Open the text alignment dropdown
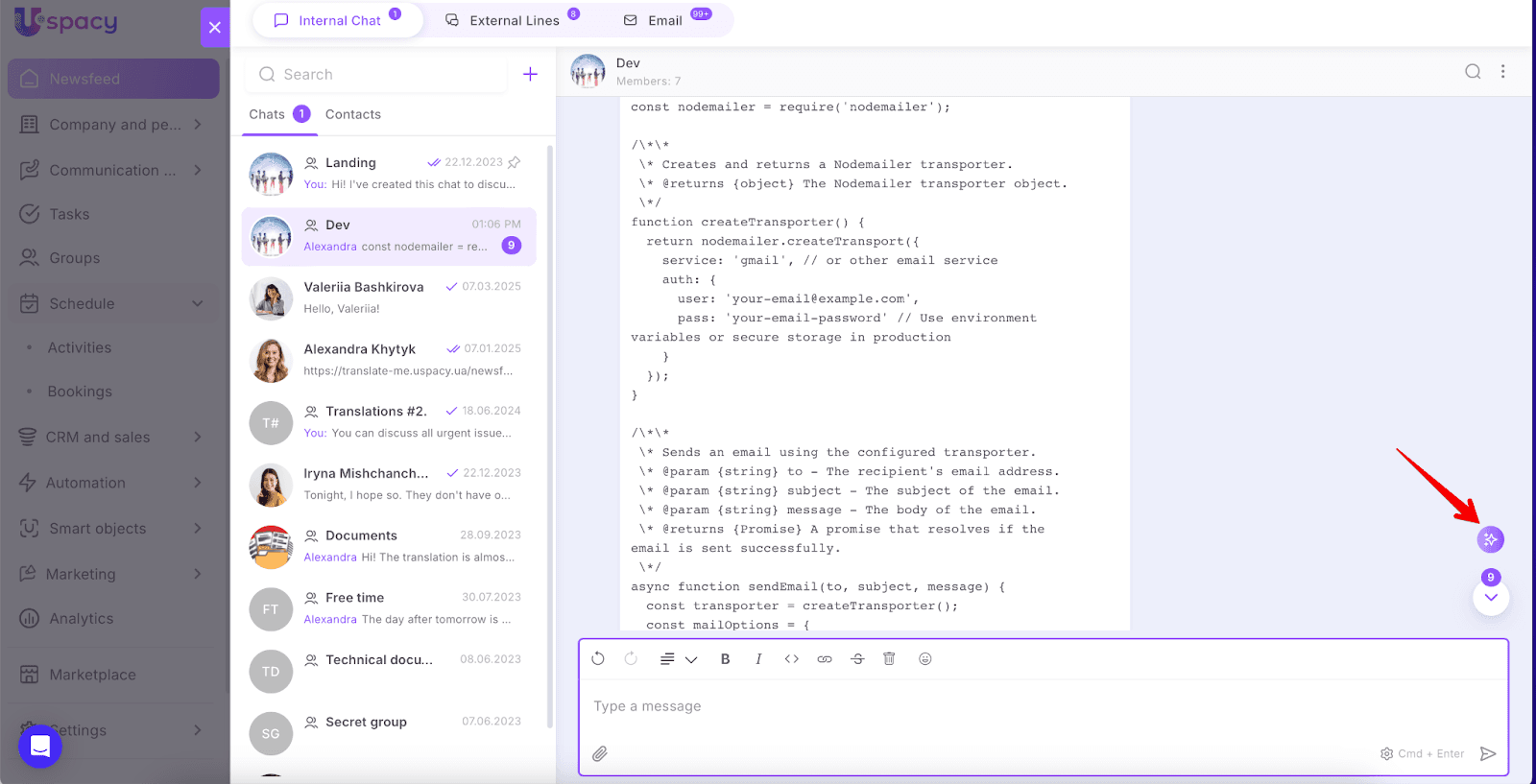 tap(678, 659)
